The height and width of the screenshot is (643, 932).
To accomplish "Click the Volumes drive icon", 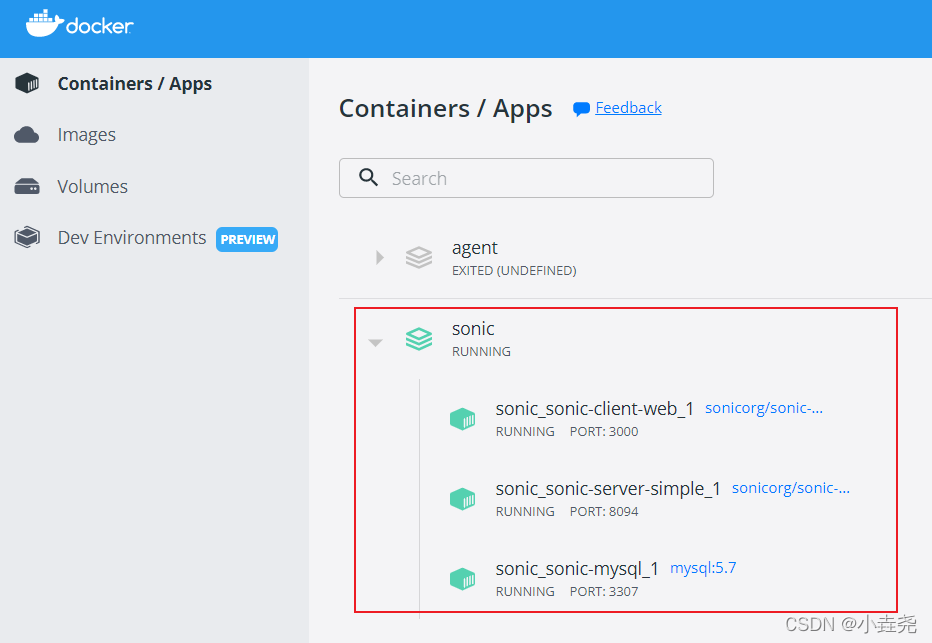I will click(x=27, y=187).
